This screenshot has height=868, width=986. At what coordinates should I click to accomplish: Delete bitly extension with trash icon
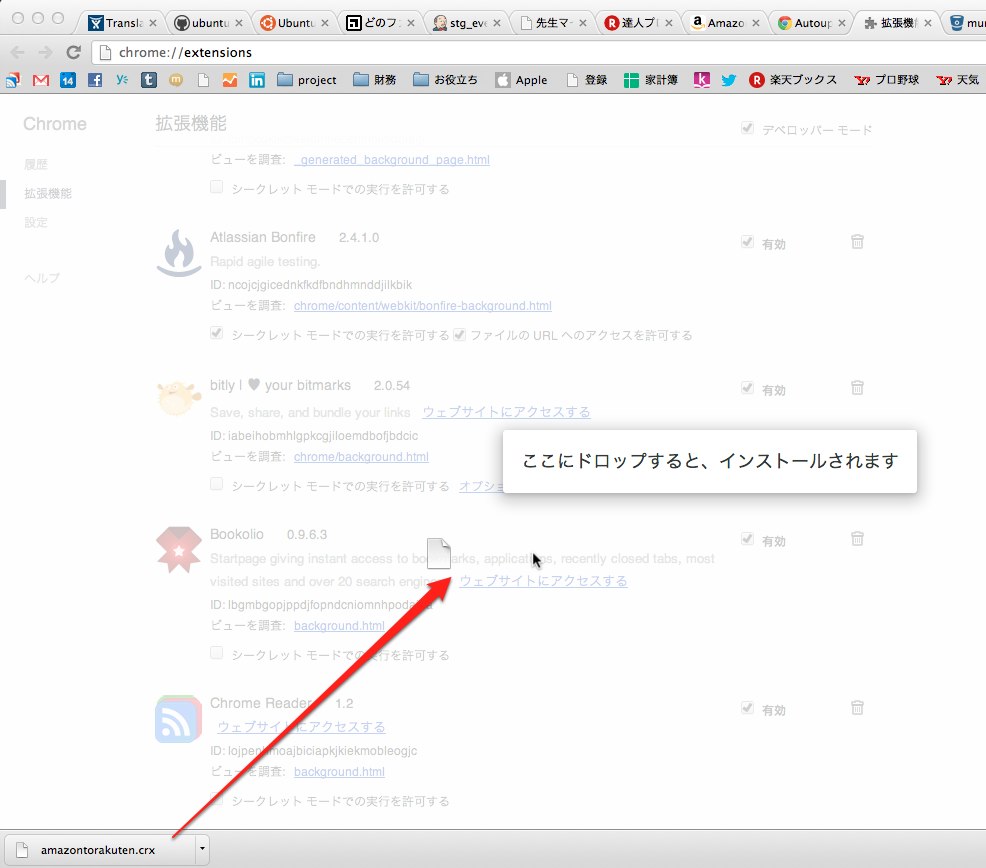click(x=857, y=387)
